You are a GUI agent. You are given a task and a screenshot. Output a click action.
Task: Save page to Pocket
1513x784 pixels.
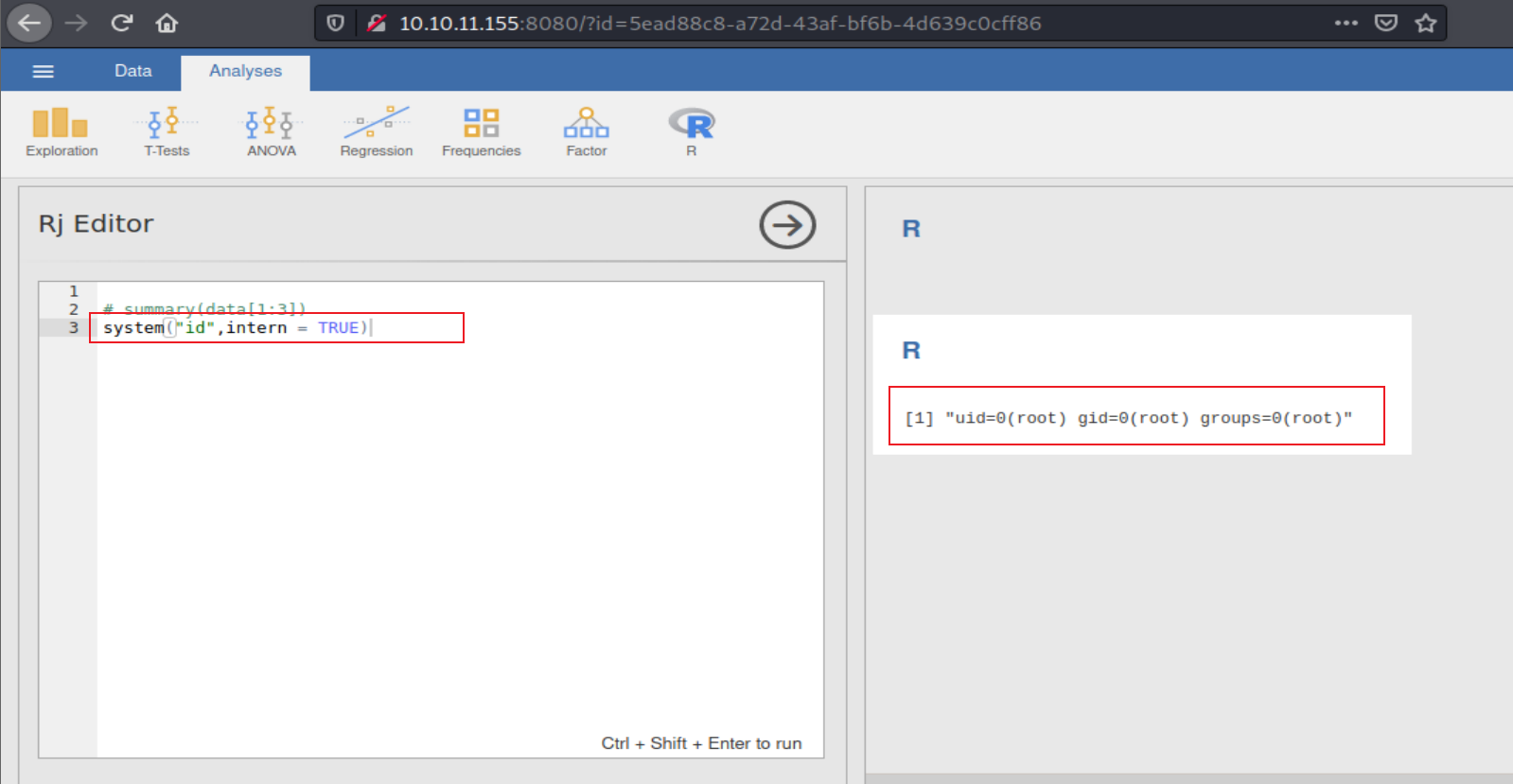[x=1386, y=23]
